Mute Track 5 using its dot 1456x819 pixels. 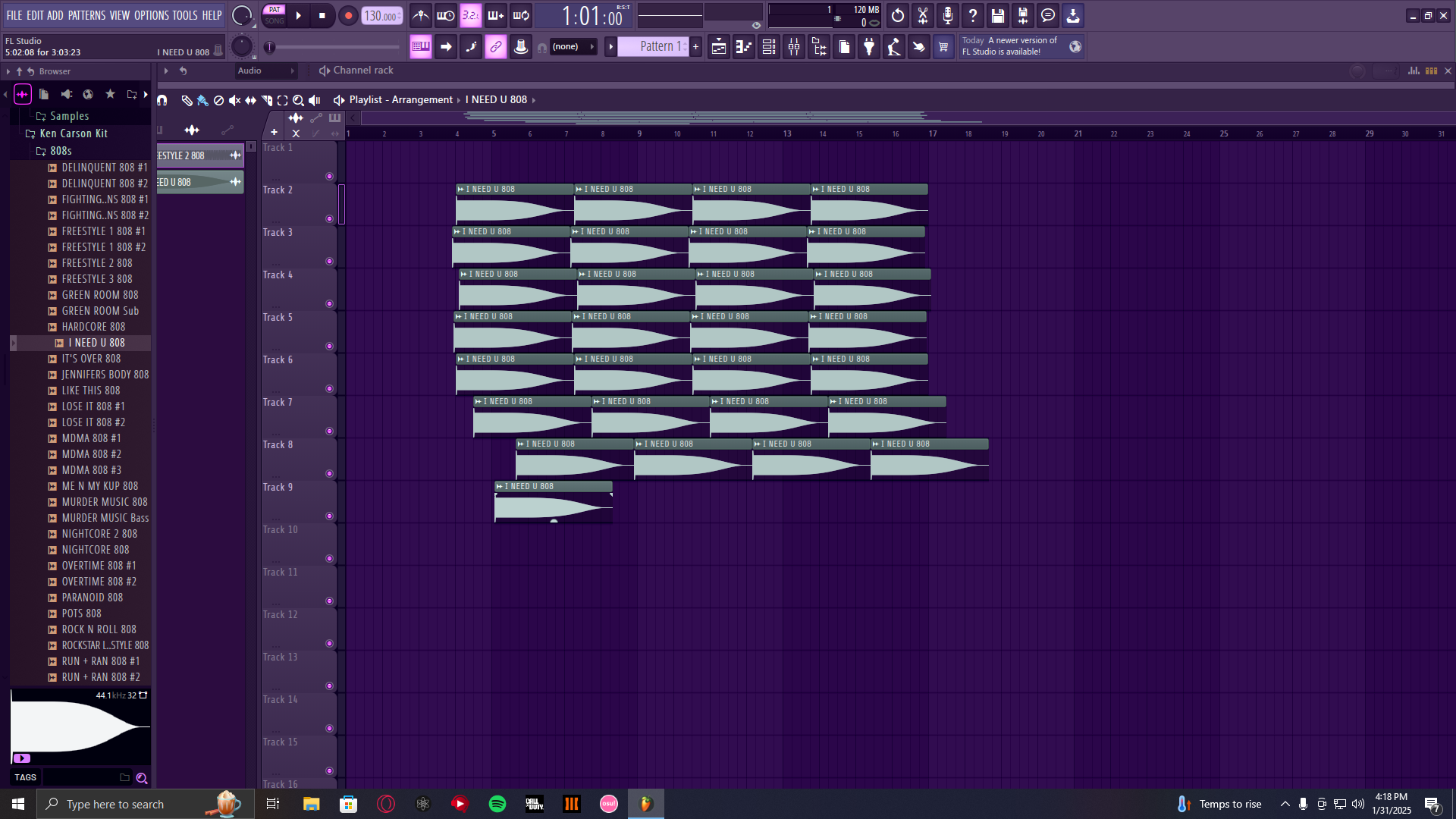coord(329,347)
